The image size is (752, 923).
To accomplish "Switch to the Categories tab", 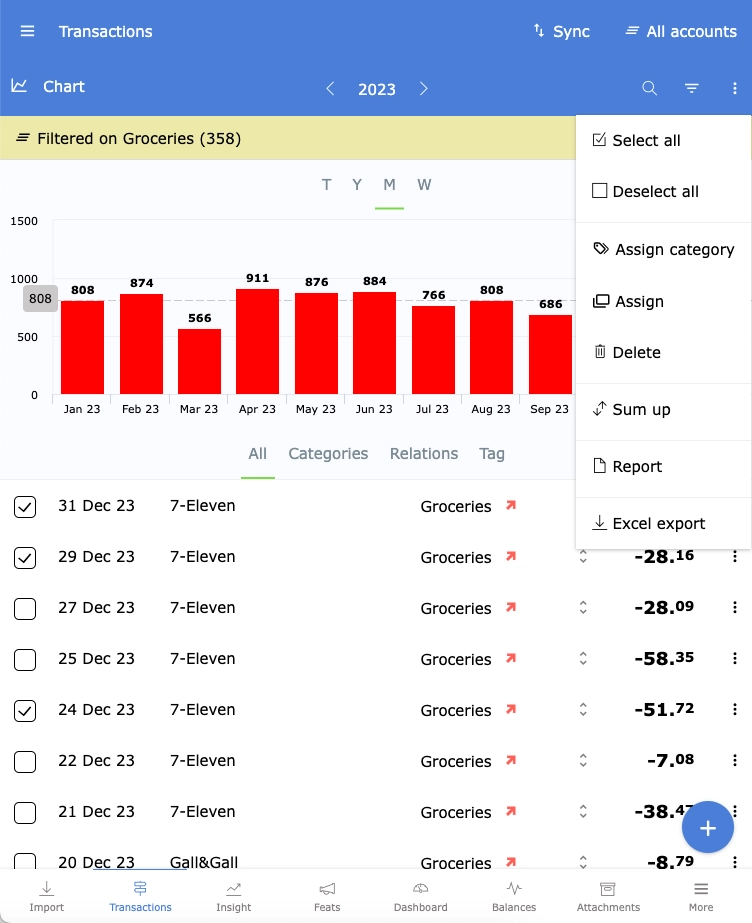I will click(x=328, y=453).
